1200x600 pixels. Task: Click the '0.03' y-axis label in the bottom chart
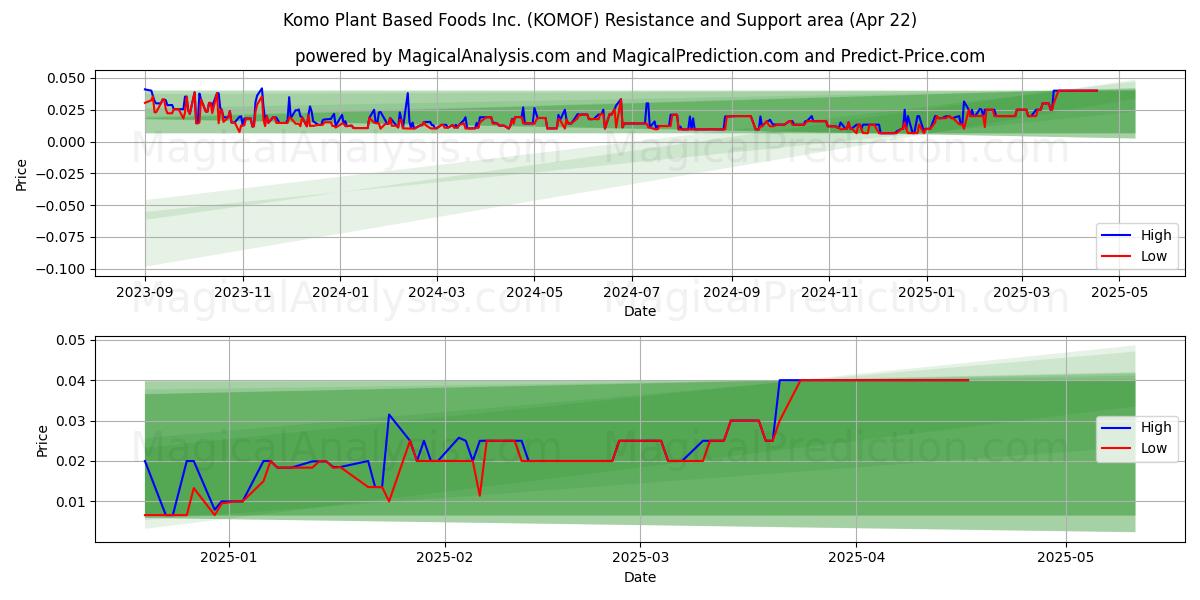pos(73,421)
